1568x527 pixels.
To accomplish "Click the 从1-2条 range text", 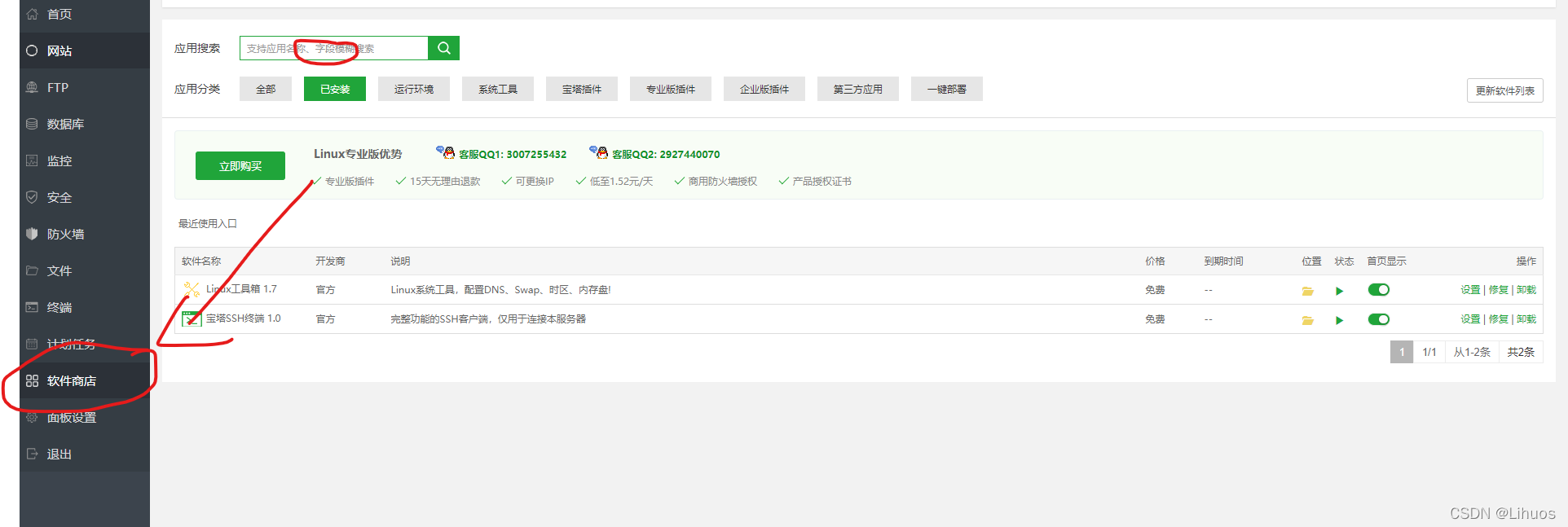I will tap(1472, 352).
